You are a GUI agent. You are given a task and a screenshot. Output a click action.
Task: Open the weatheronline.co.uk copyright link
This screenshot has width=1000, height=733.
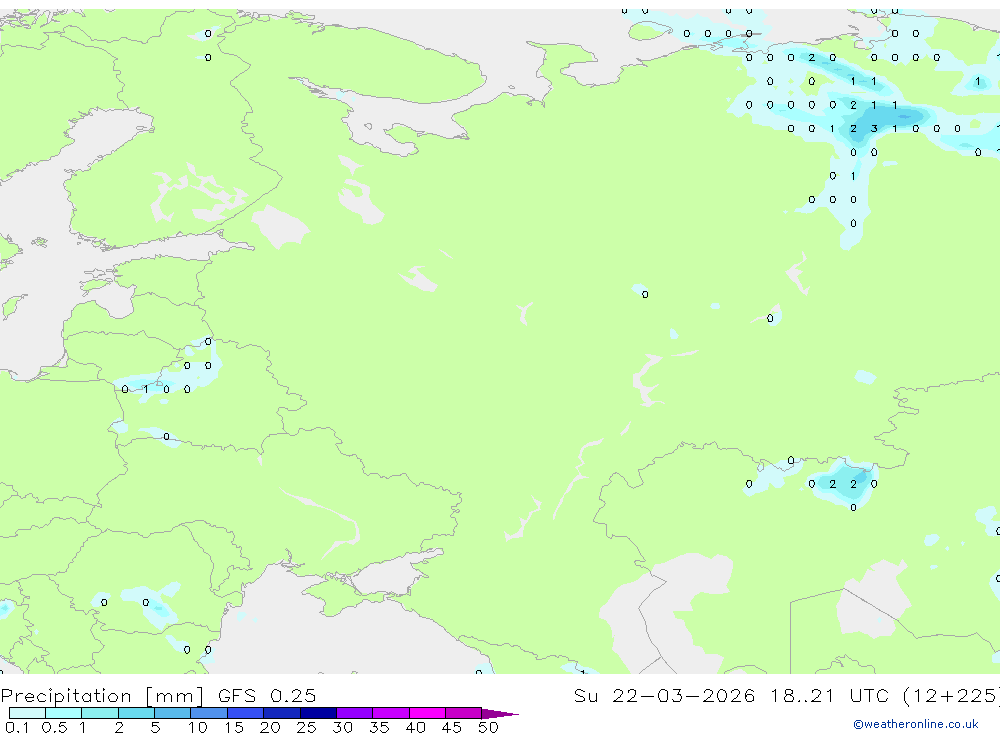tap(915, 724)
